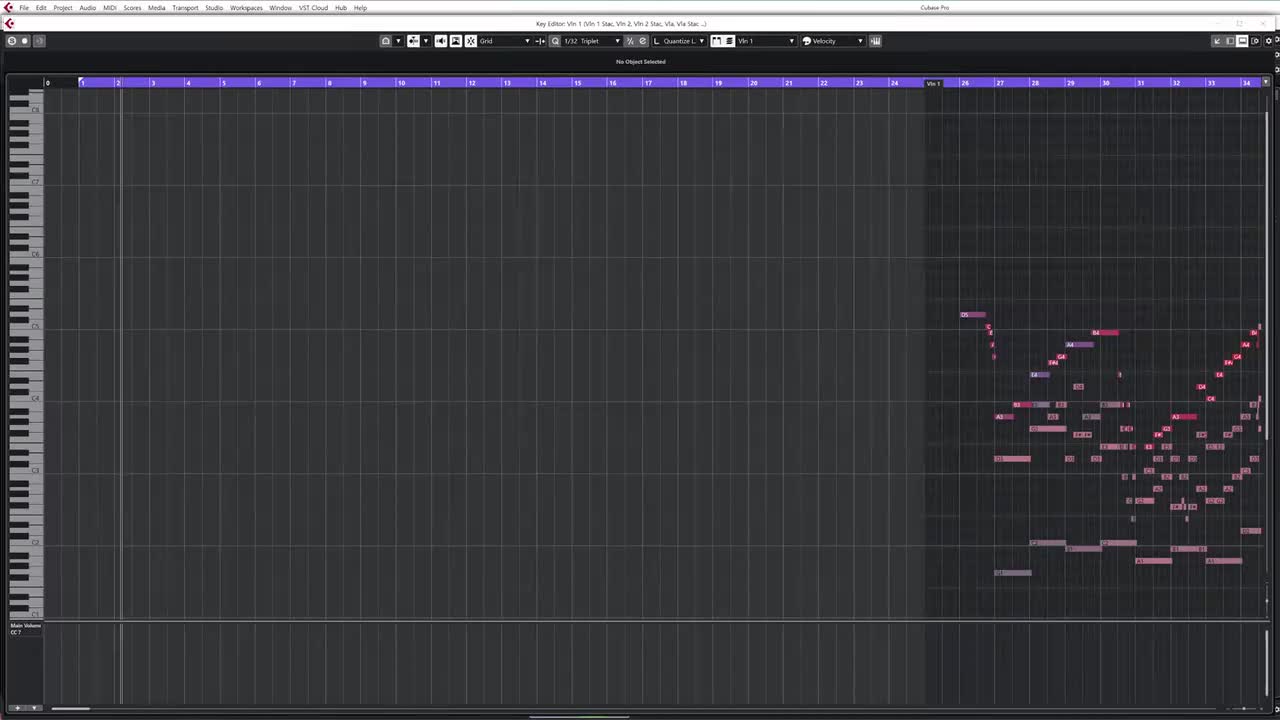1280x720 pixels.
Task: Click the Cubase logo in the Key Editor title bar
Action: point(9,24)
